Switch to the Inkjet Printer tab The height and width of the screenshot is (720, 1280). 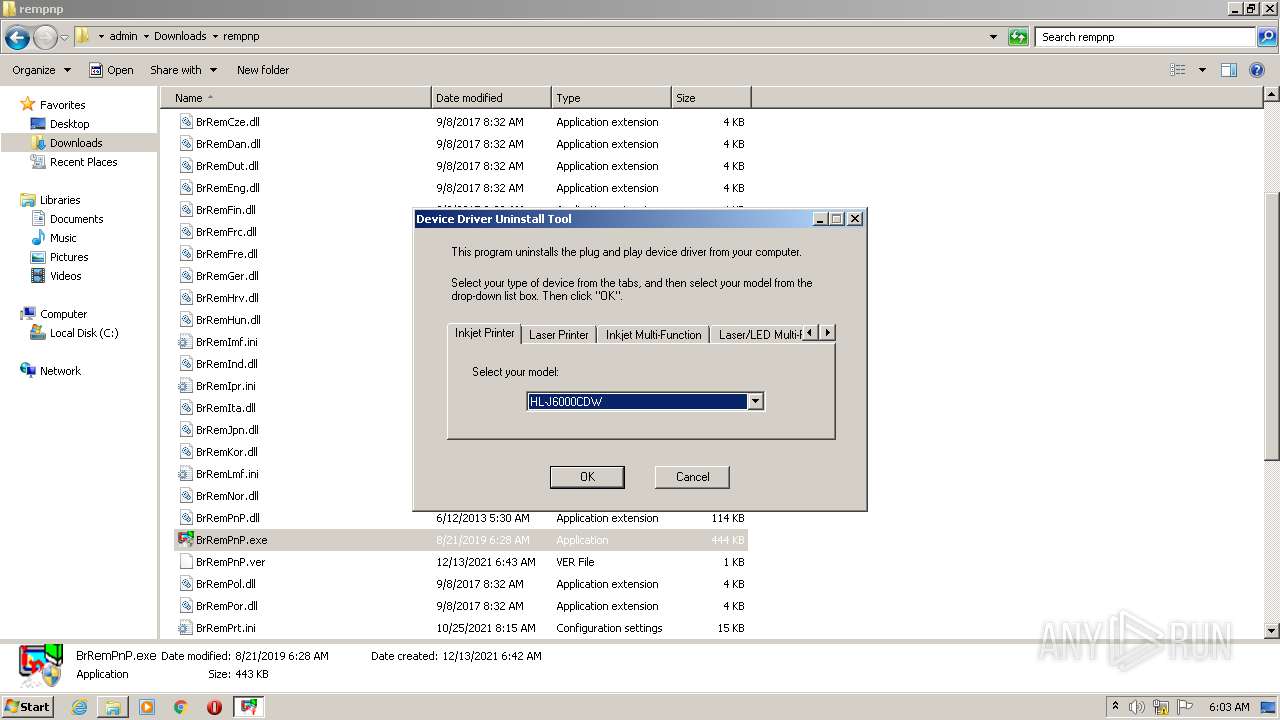[x=485, y=333]
